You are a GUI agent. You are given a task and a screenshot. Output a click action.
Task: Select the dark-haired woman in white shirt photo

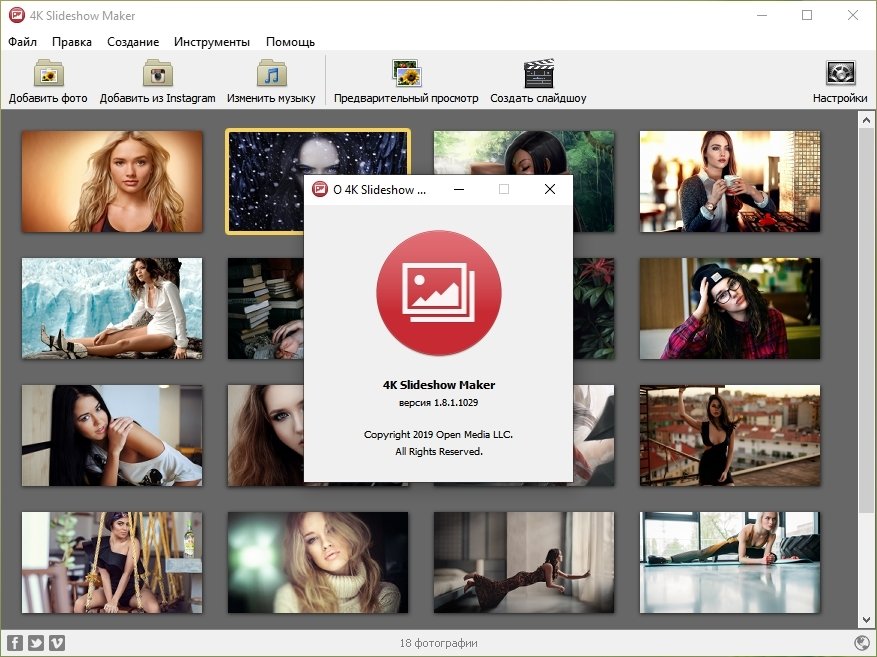click(x=112, y=435)
